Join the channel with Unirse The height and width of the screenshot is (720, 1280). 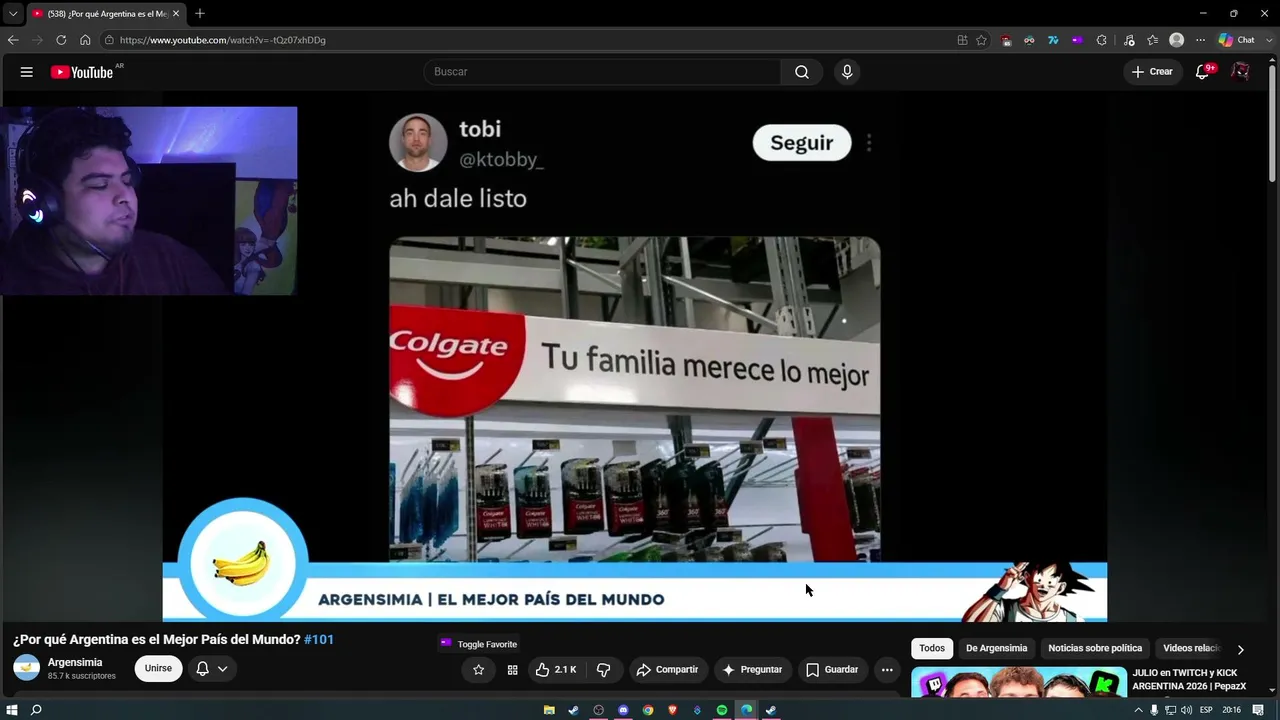point(158,669)
